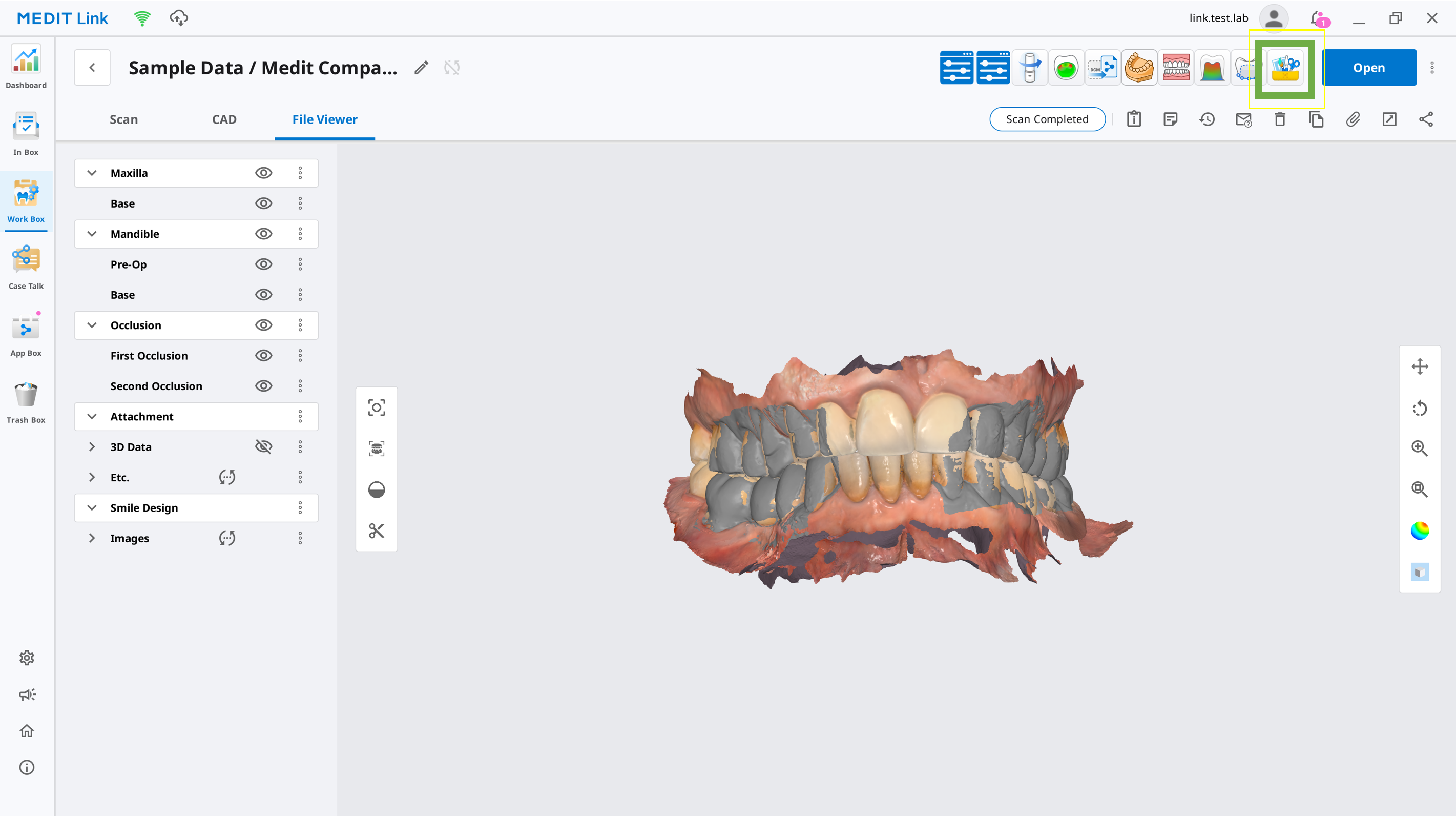Select the rotate view tool
The image size is (1456, 816).
coord(1420,407)
